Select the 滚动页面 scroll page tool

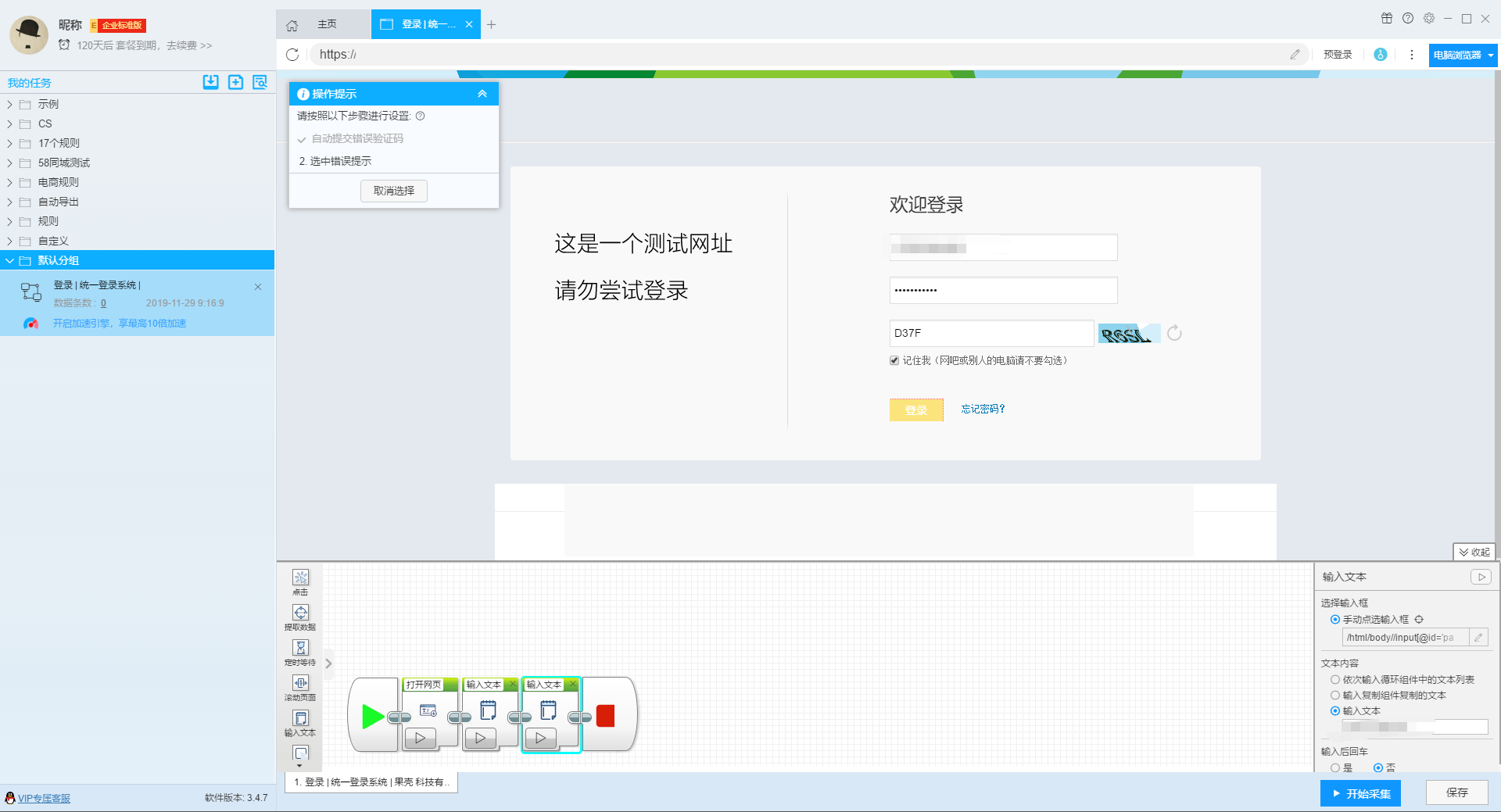(300, 683)
